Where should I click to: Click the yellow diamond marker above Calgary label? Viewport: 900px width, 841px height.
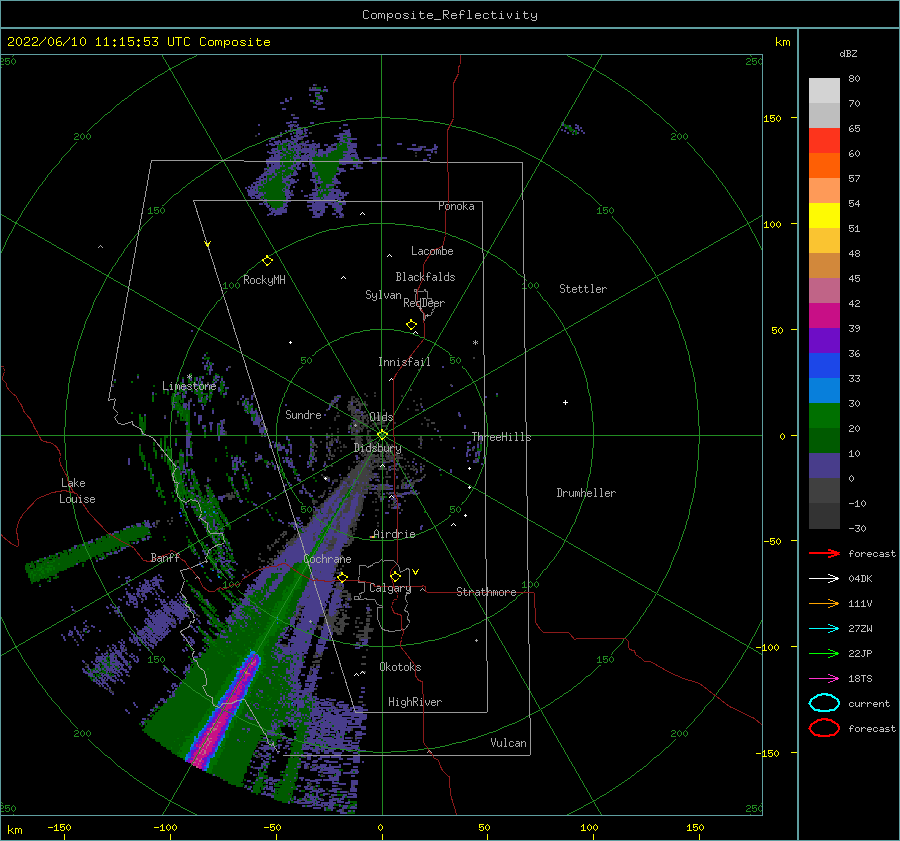tap(395, 576)
